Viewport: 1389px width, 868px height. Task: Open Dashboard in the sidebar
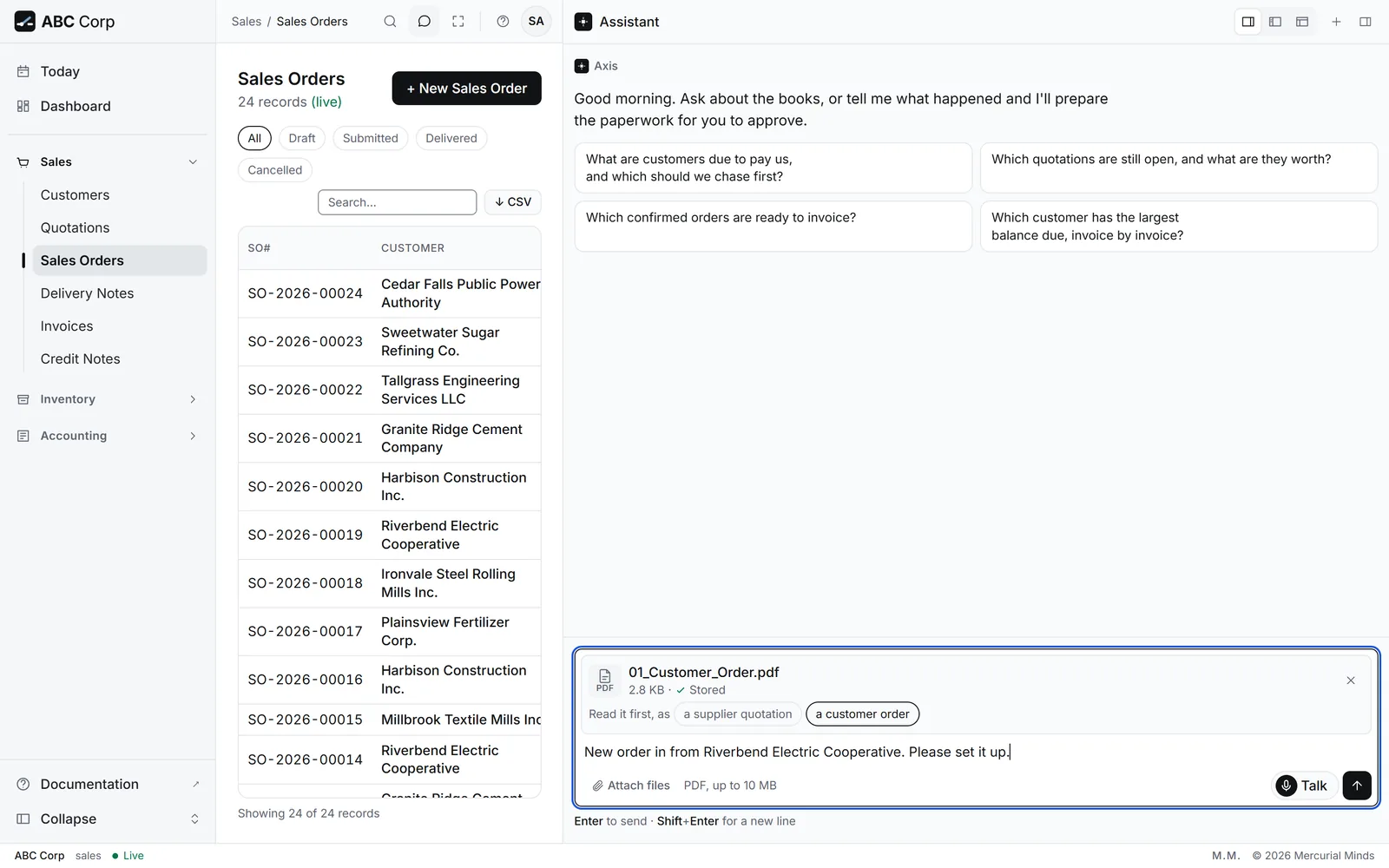coord(108,107)
